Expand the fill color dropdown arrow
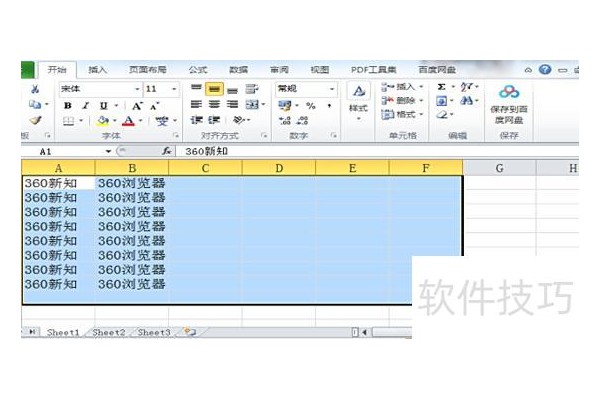 click(x=114, y=121)
